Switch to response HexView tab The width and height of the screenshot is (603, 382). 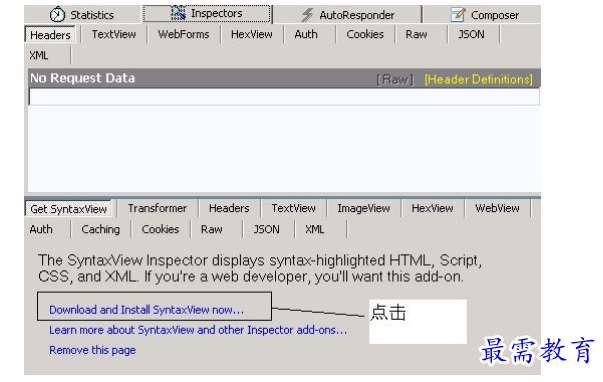click(x=432, y=208)
